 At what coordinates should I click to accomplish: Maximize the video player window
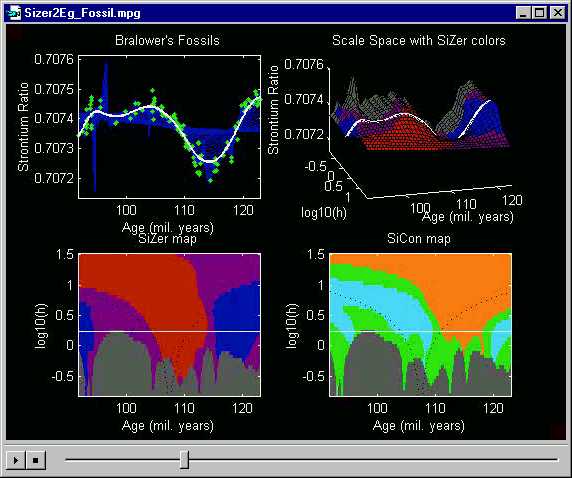tap(540, 13)
